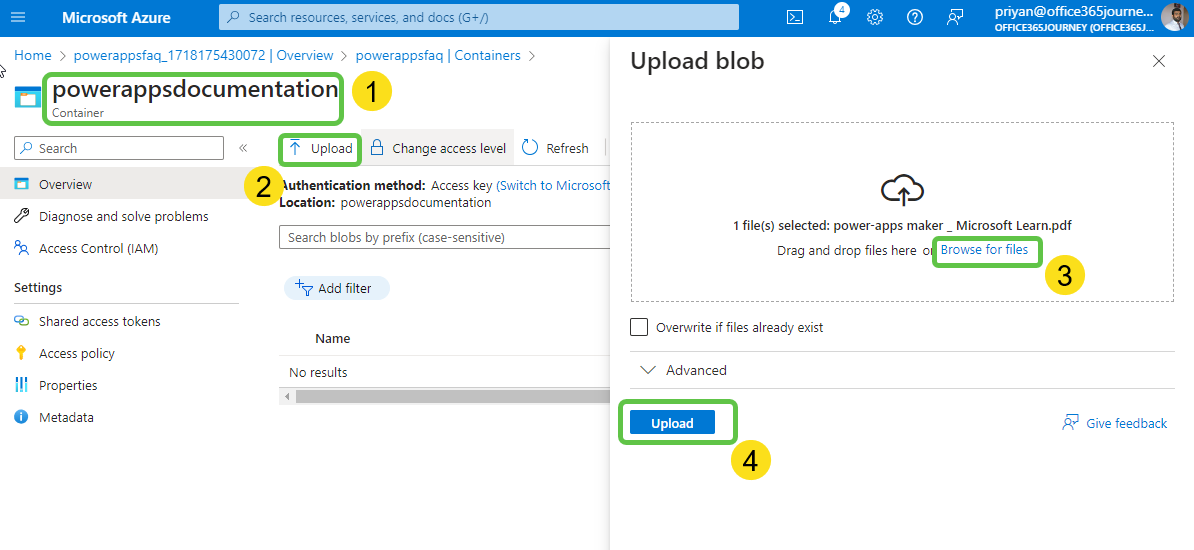Click Switch to Microsoft authentication link
This screenshot has height=550, width=1194.
tap(553, 185)
